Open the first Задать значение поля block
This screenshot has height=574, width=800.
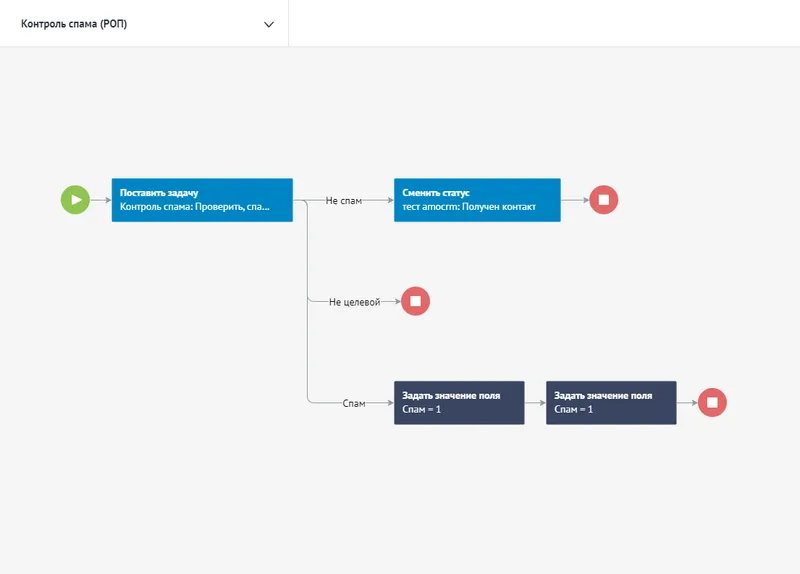pos(459,402)
